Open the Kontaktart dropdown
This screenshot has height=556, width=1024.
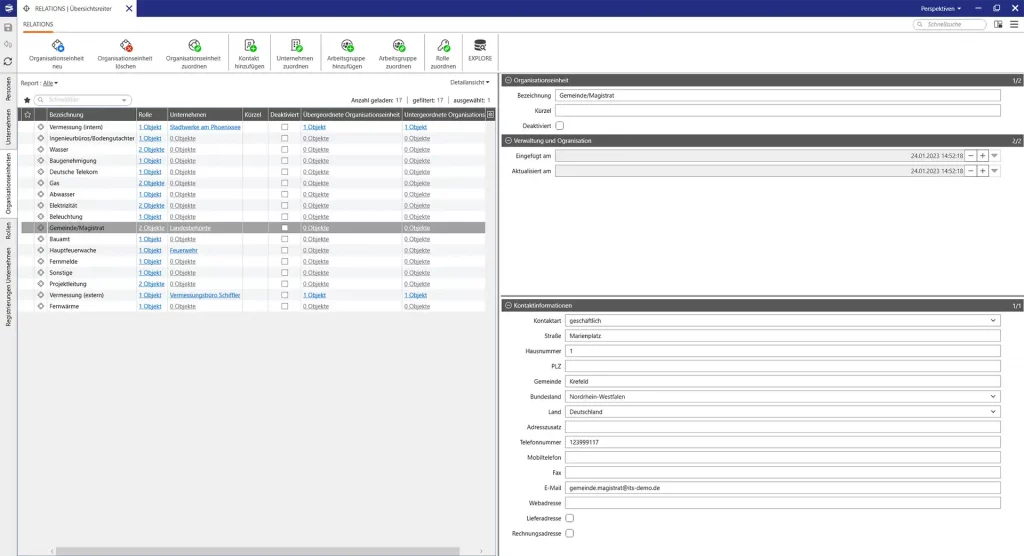993,320
